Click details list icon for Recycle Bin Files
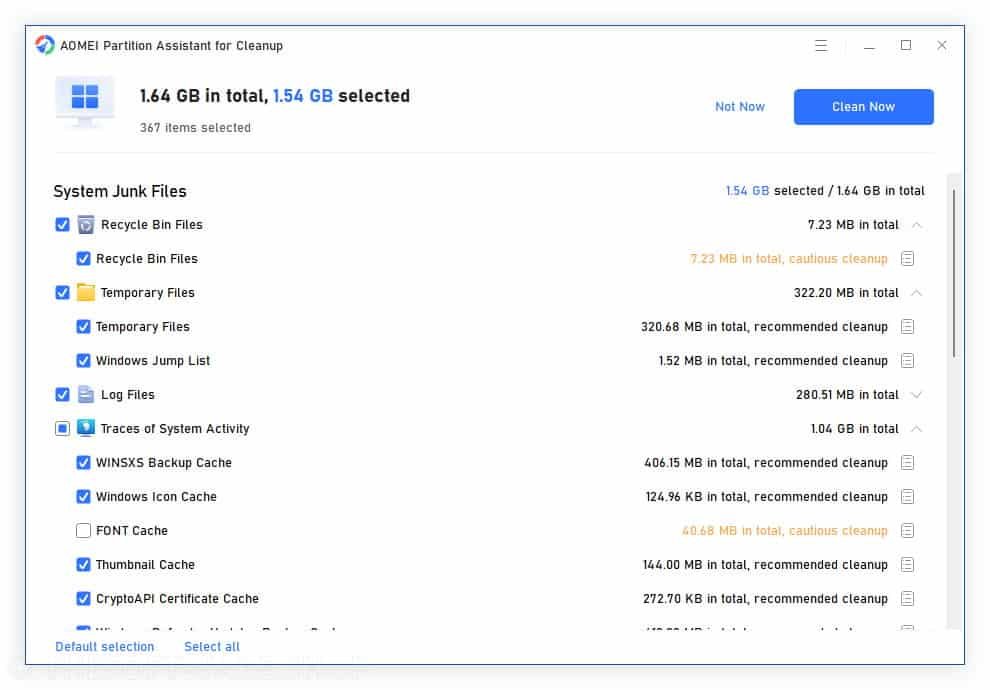The image size is (990, 690). coord(907,259)
